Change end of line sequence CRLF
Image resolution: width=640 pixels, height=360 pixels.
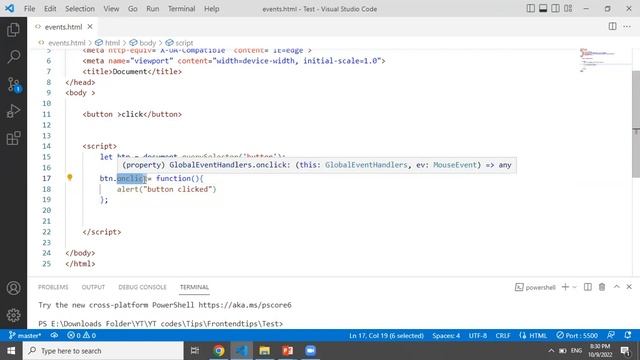503,336
